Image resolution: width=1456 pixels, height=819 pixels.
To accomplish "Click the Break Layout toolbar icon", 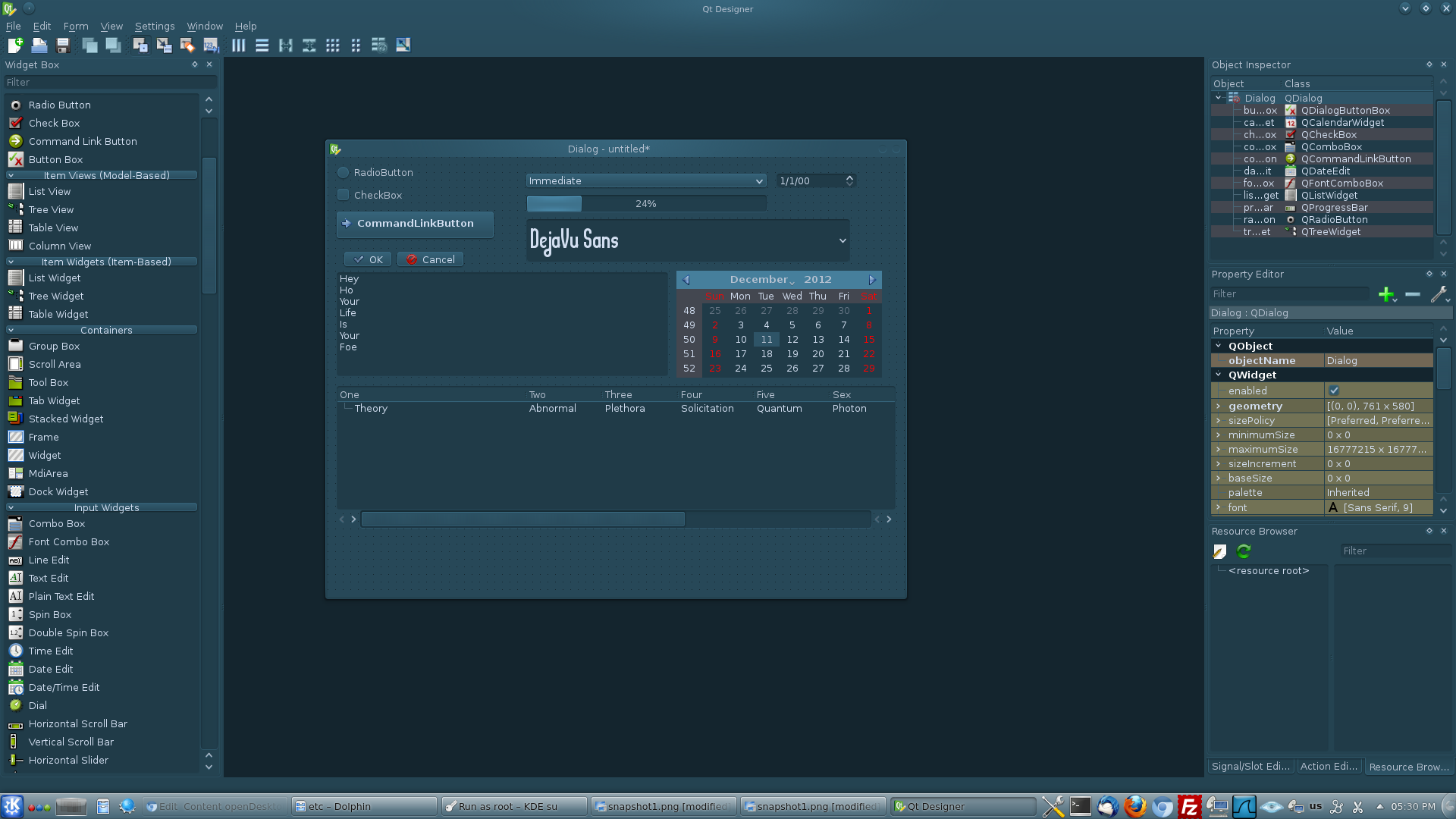I will pyautogui.click(x=379, y=45).
